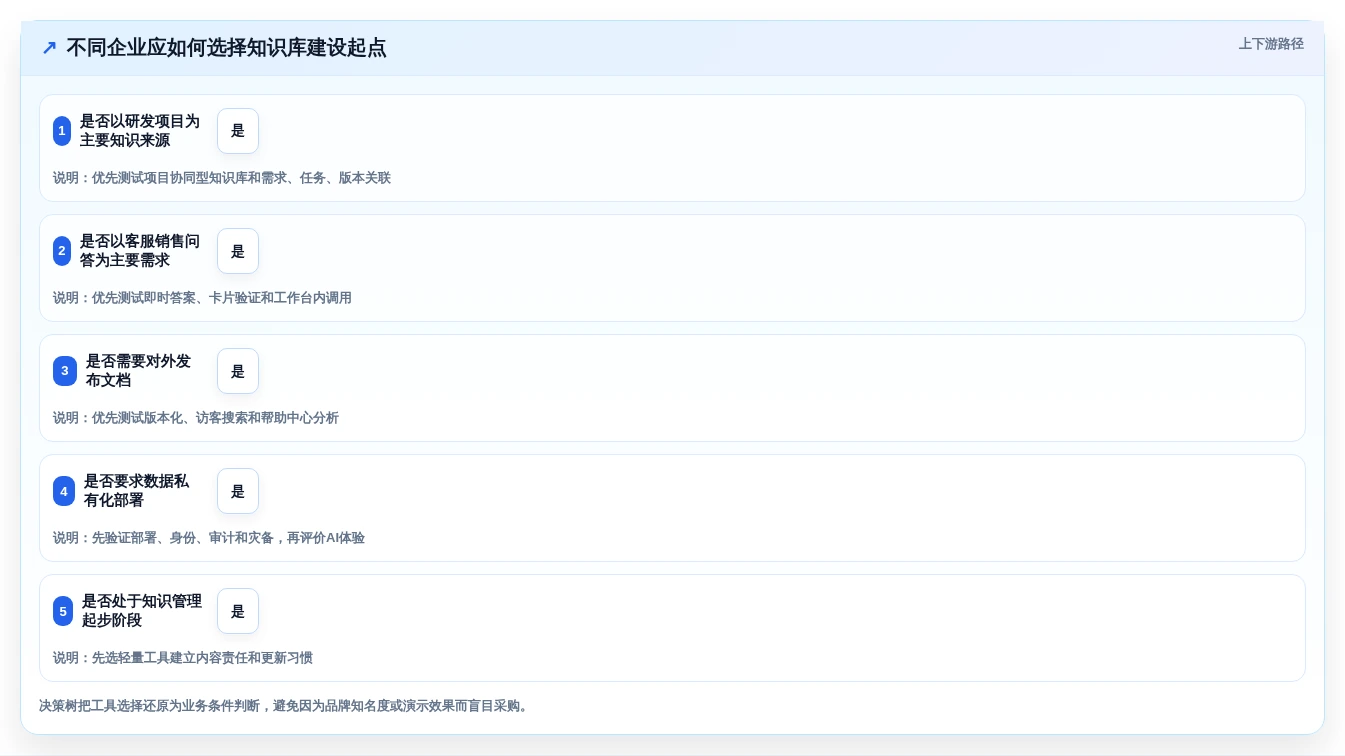This screenshot has width=1345, height=756.
Task: Click the 是 button for 是否以研发项目为主要知识来源
Action: (x=238, y=131)
